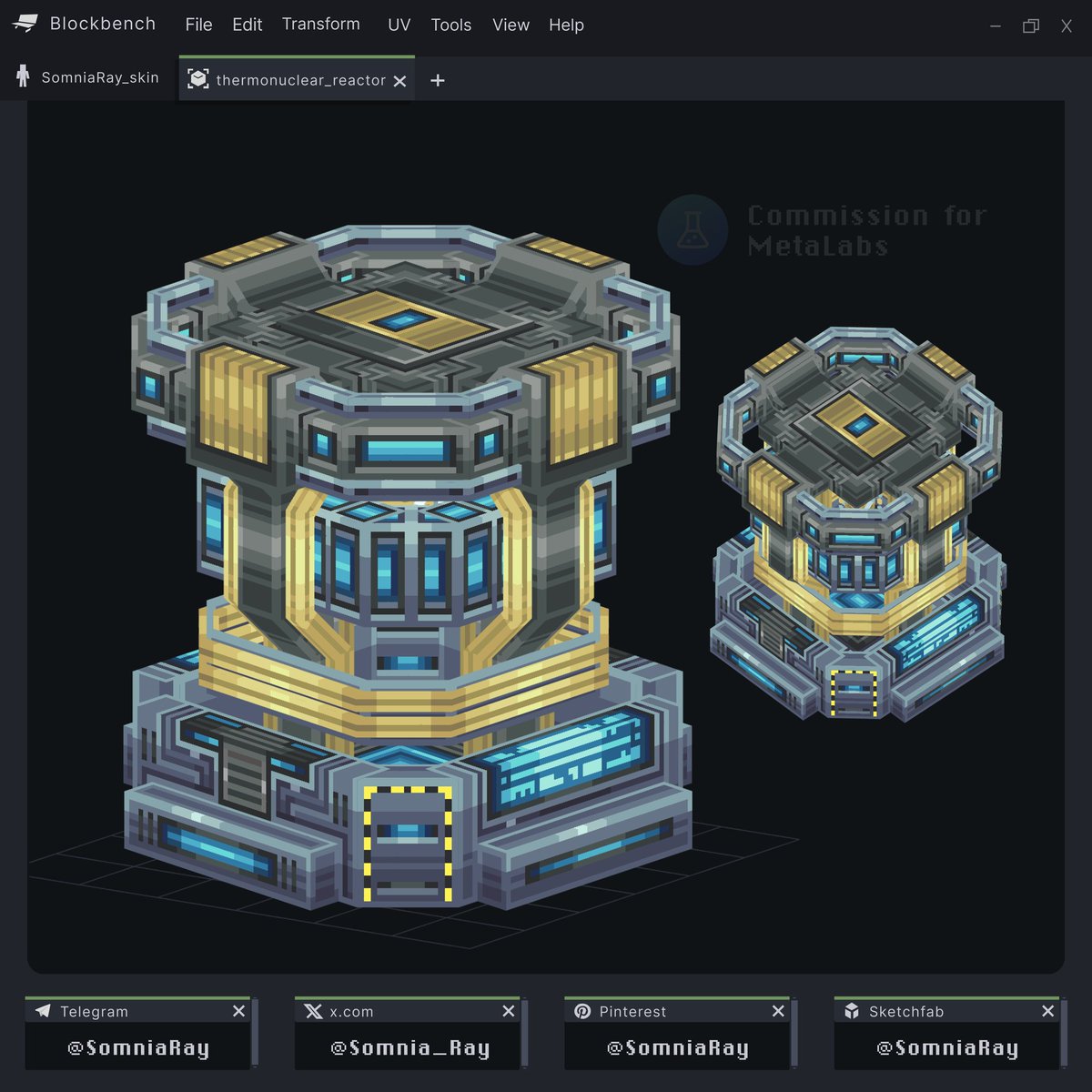Click the @SomniaRay handle under Telegram
Viewport: 1092px width, 1092px height.
(138, 1048)
